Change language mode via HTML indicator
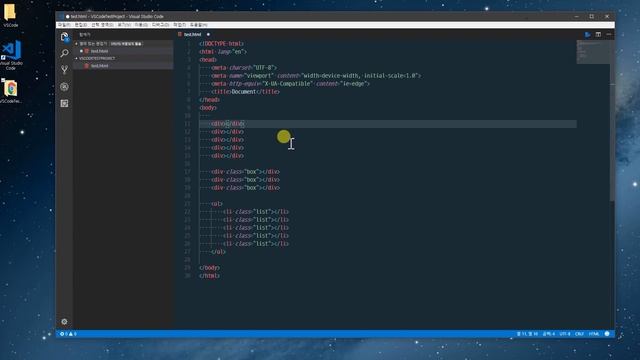640x360 pixels. pyautogui.click(x=594, y=334)
